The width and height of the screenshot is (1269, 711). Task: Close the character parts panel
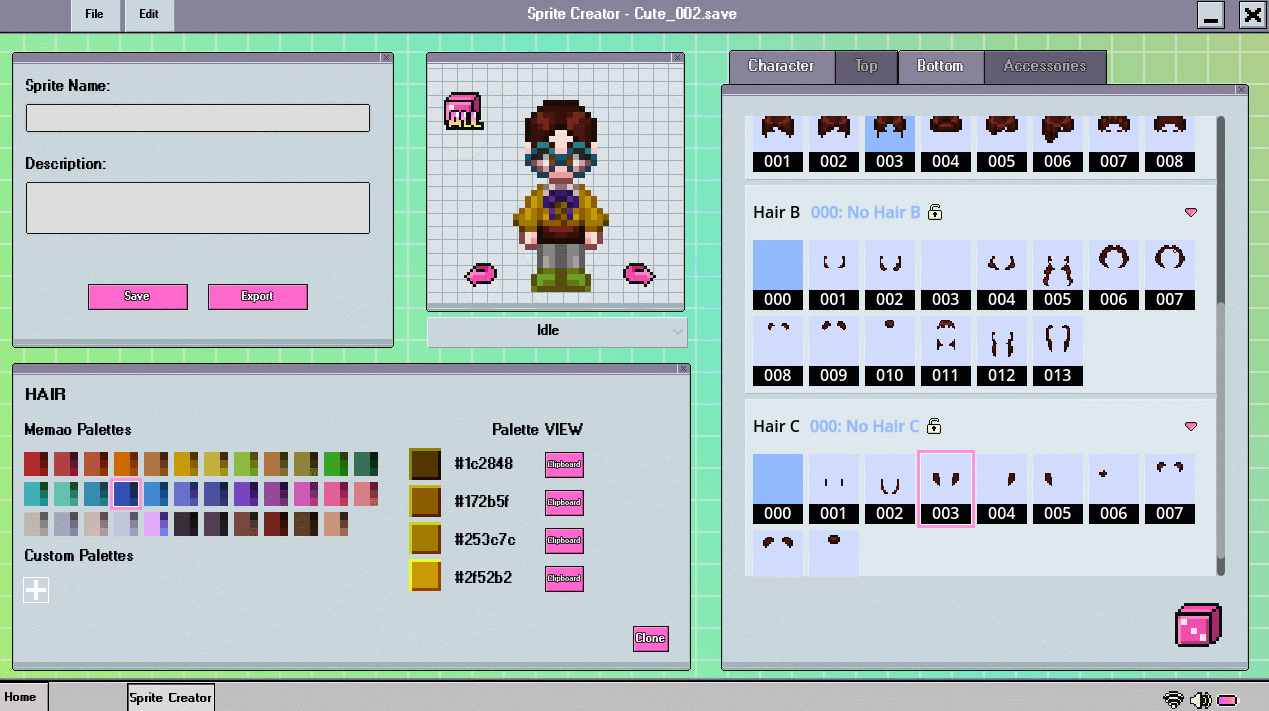1242,90
